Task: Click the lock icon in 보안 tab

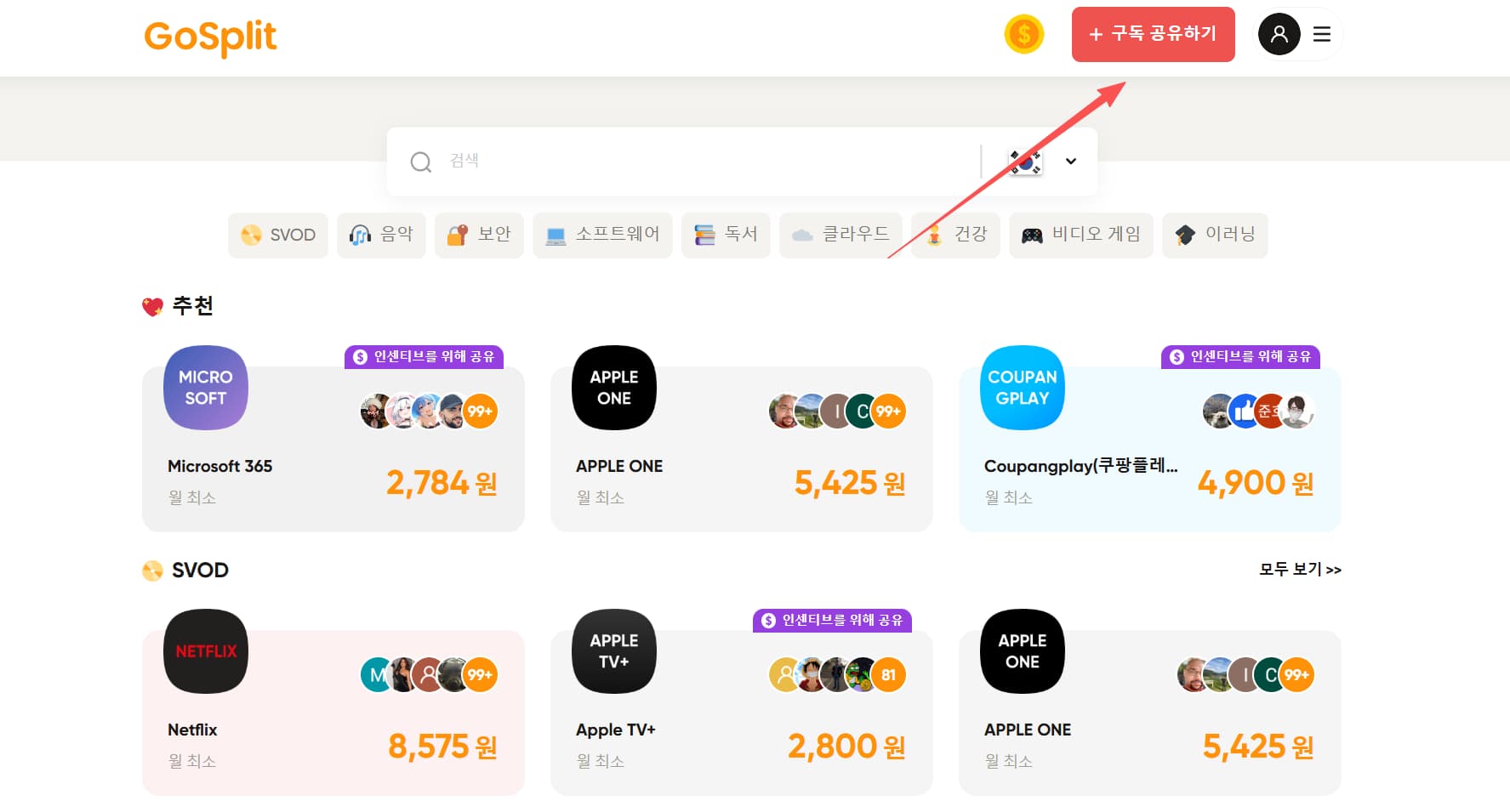Action: point(458,236)
